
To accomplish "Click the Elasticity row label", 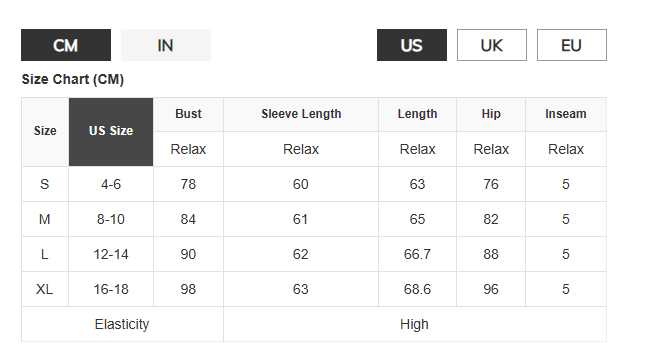I will click(122, 324).
